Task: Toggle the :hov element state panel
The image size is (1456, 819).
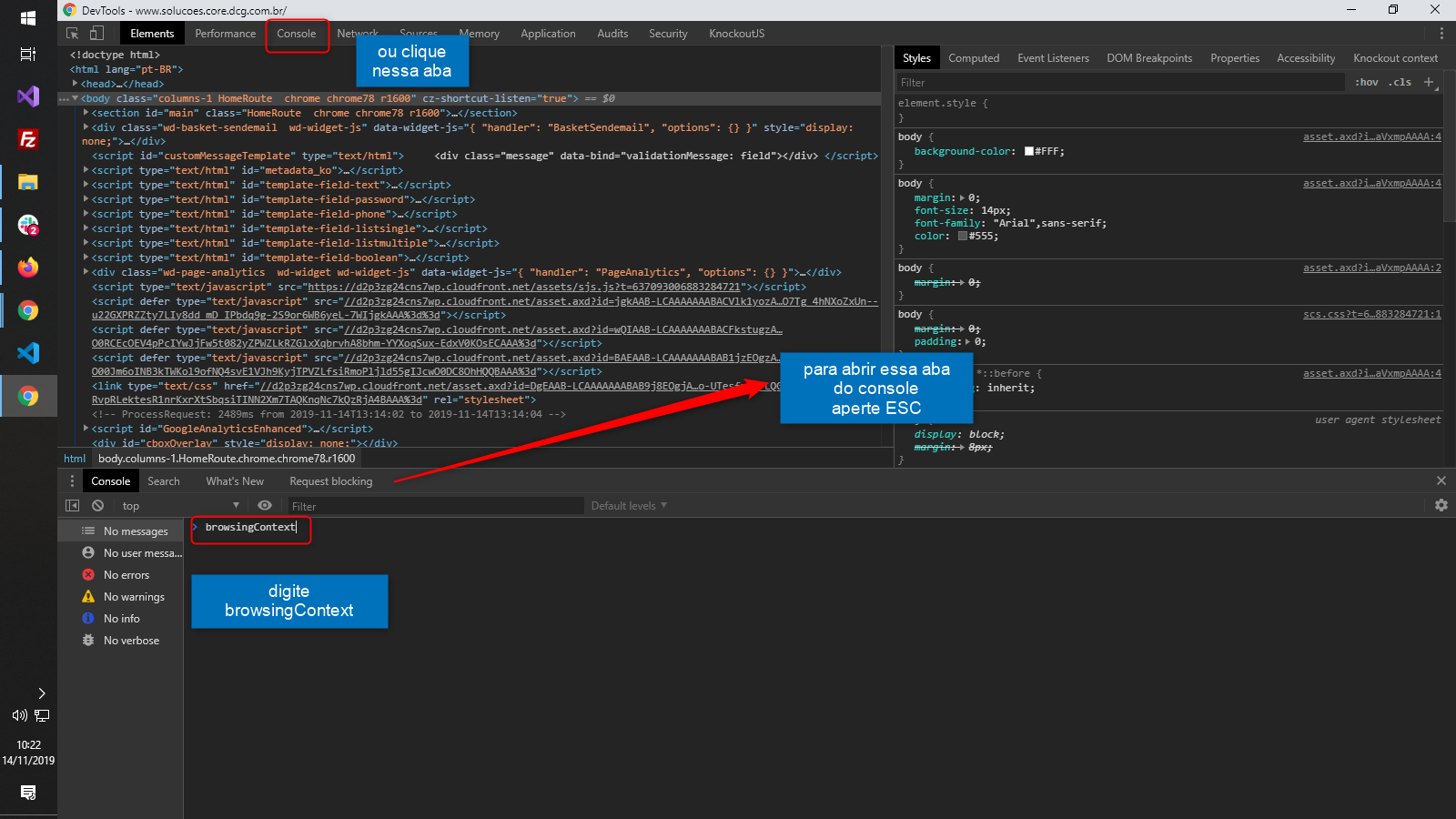Action: point(1367,82)
